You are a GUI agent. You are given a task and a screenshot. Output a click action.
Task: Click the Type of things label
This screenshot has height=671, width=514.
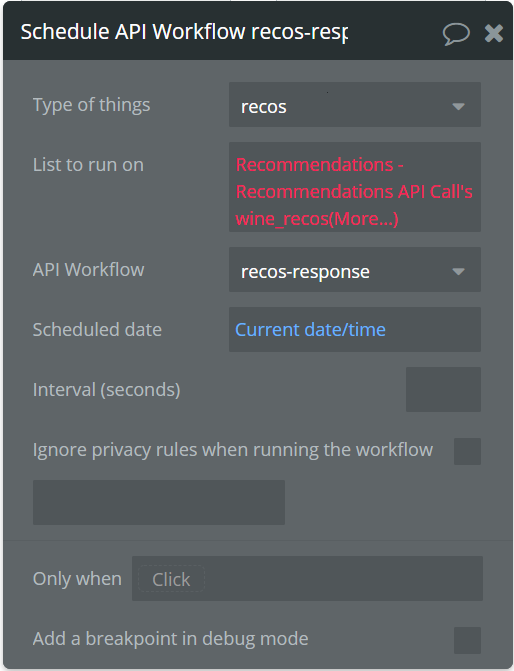[x=92, y=105]
